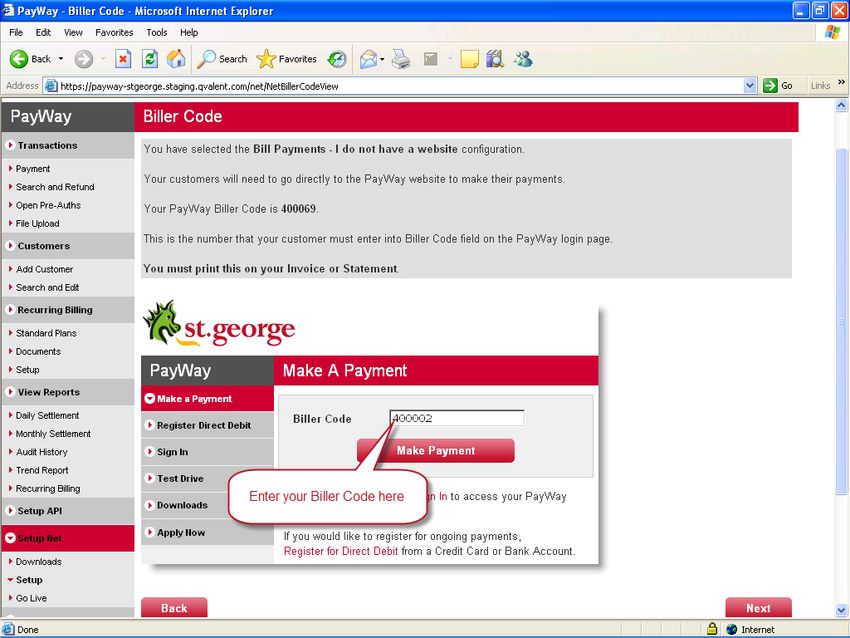The image size is (850, 638).
Task: Open the File Upload link
Action: click(x=37, y=223)
